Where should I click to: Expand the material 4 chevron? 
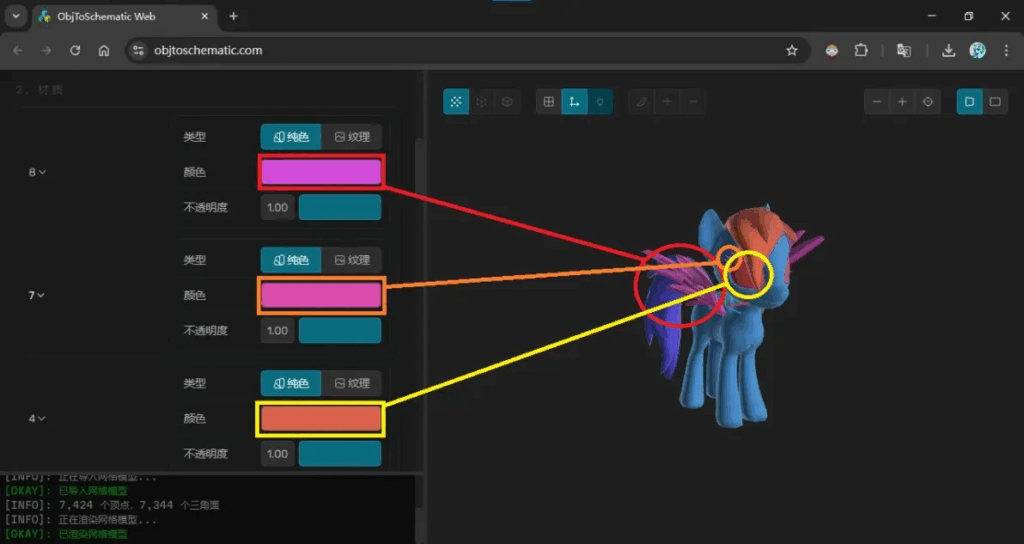click(42, 419)
